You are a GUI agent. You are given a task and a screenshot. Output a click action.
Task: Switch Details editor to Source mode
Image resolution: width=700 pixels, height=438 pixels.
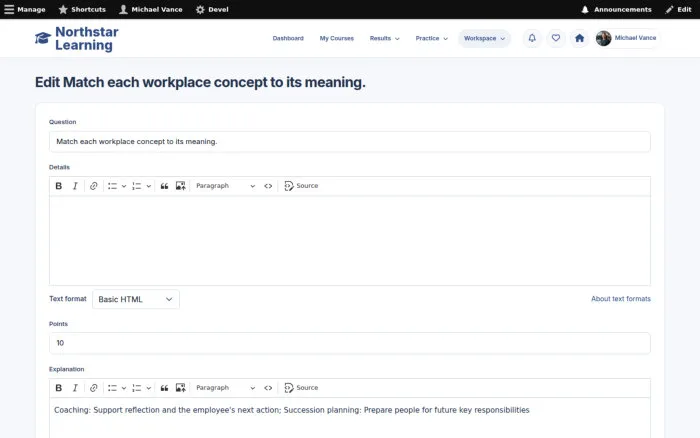[301, 186]
